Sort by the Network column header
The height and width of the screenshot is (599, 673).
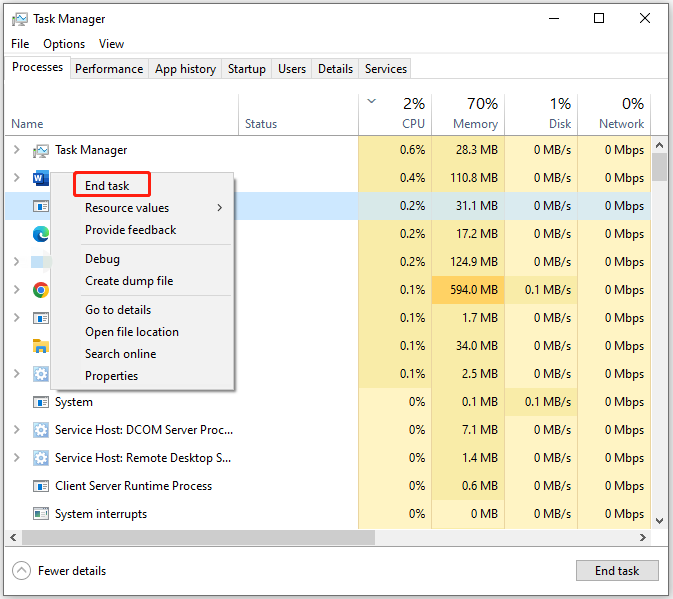614,115
